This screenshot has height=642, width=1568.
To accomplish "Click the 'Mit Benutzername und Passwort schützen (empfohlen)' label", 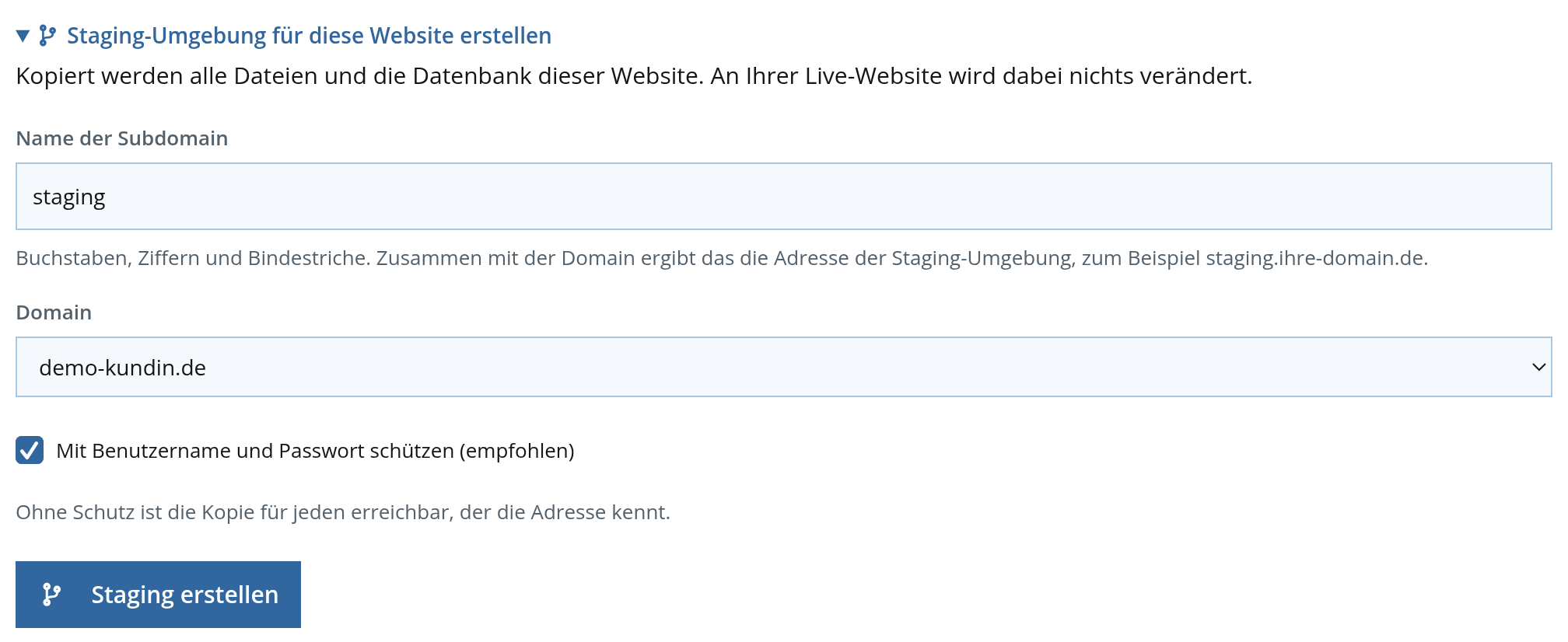I will pyautogui.click(x=315, y=451).
